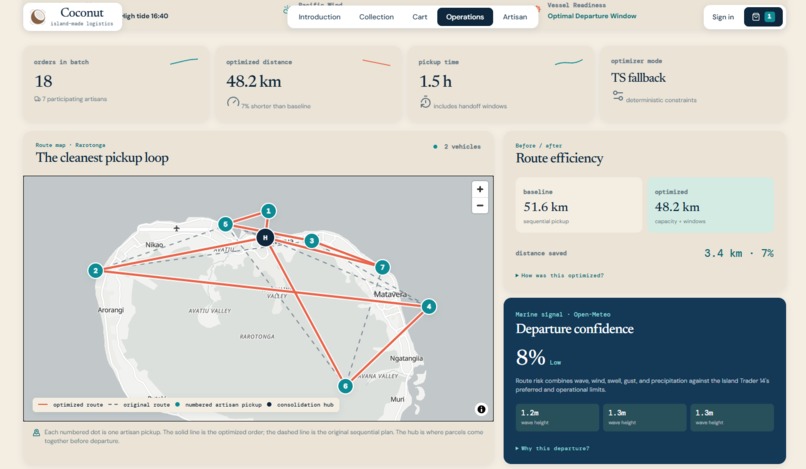Click 'Departure confidence' heading
The height and width of the screenshot is (469, 806).
coord(574,329)
